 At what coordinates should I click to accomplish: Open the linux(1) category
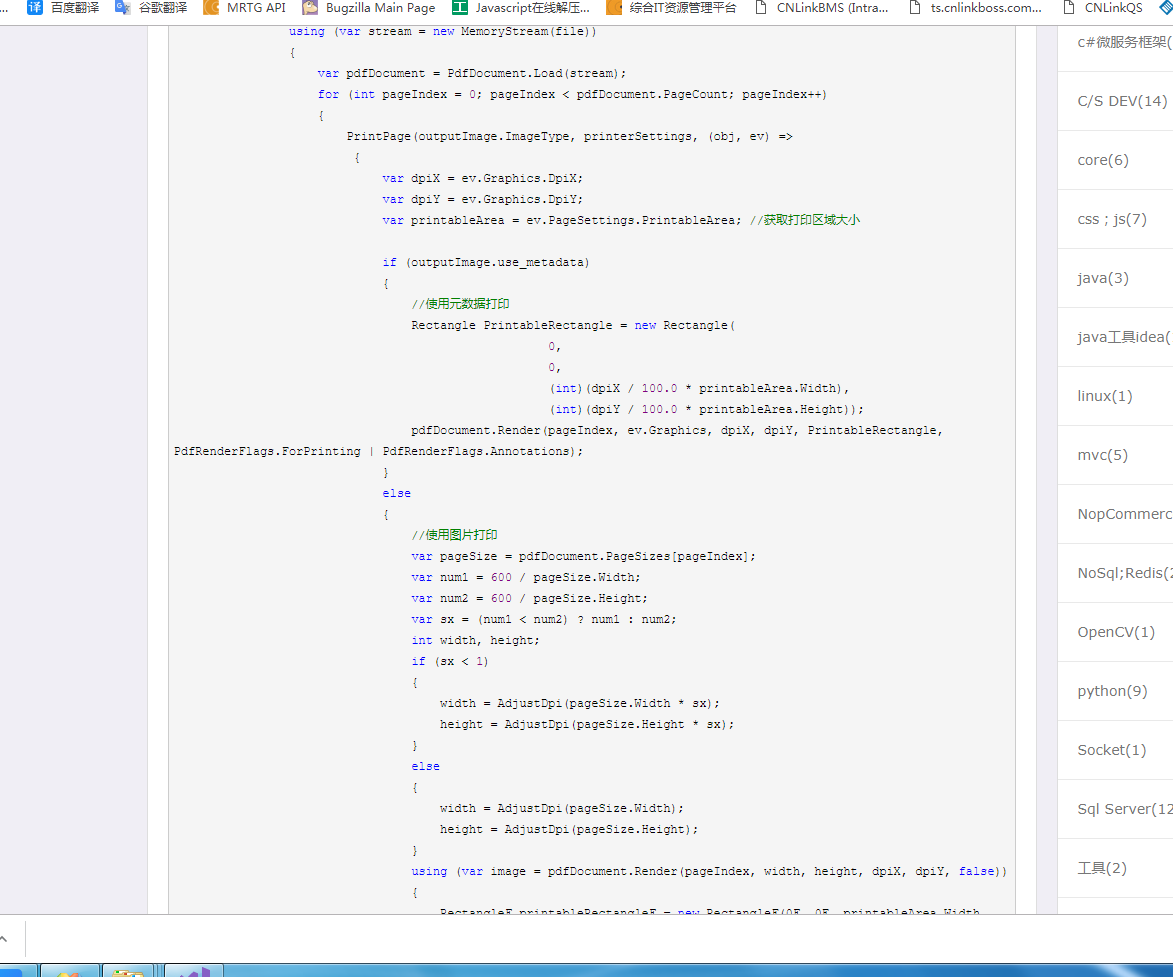[1105, 396]
